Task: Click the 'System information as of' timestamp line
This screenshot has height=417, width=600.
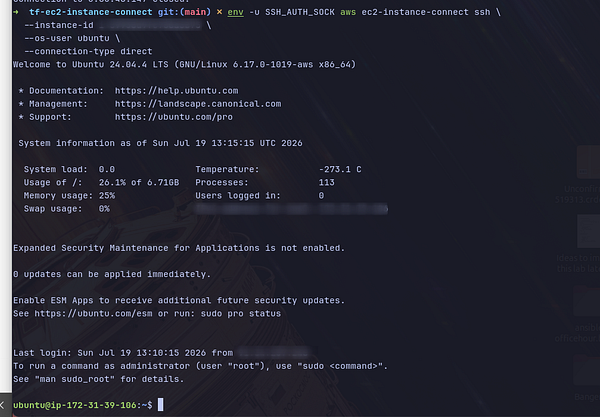Action: click(x=160, y=143)
